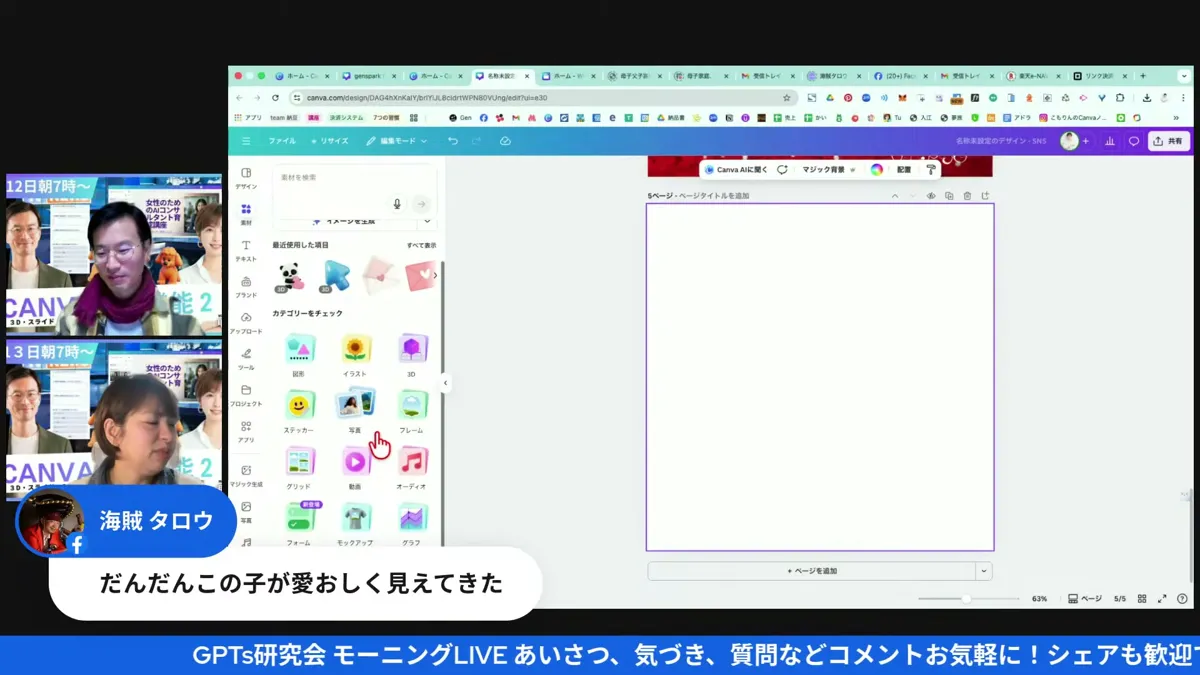1200x675 pixels.
Task: Click the ページを追加 button
Action: 812,571
